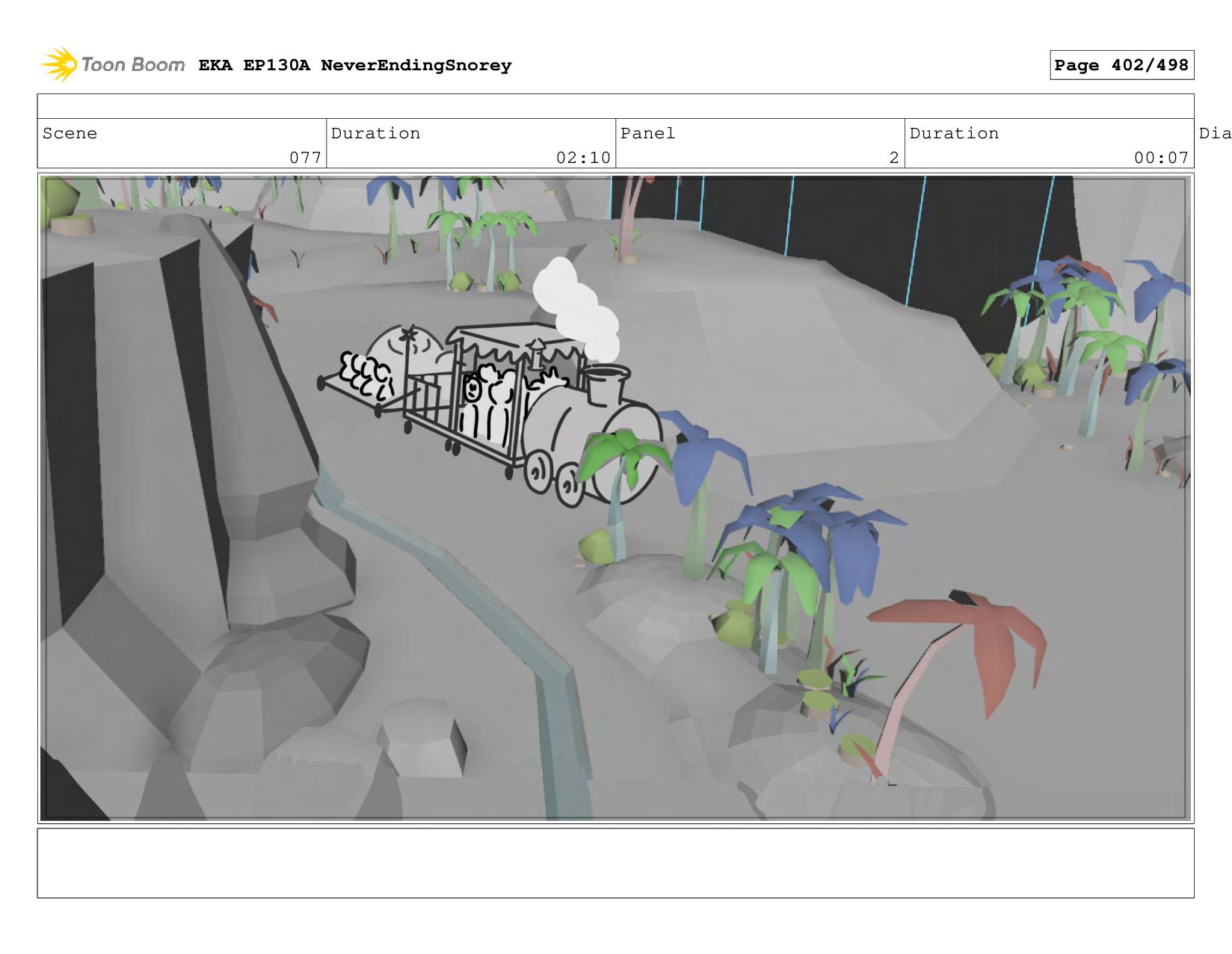Click the panel number '2'
1232x954 pixels.
coord(894,157)
